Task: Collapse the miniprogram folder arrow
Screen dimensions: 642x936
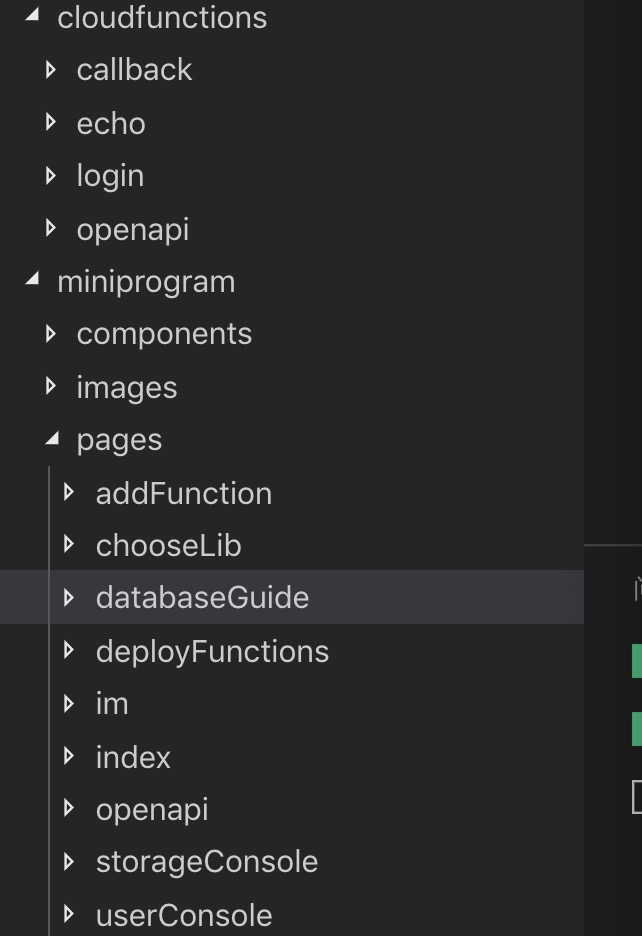Action: pos(33,281)
